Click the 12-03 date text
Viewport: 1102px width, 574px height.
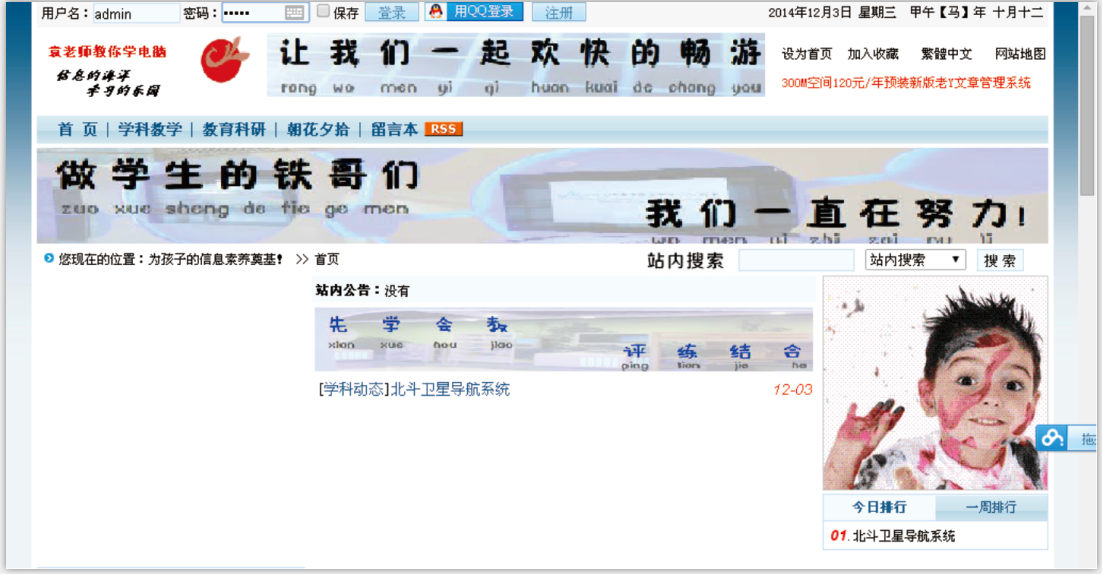tap(792, 390)
